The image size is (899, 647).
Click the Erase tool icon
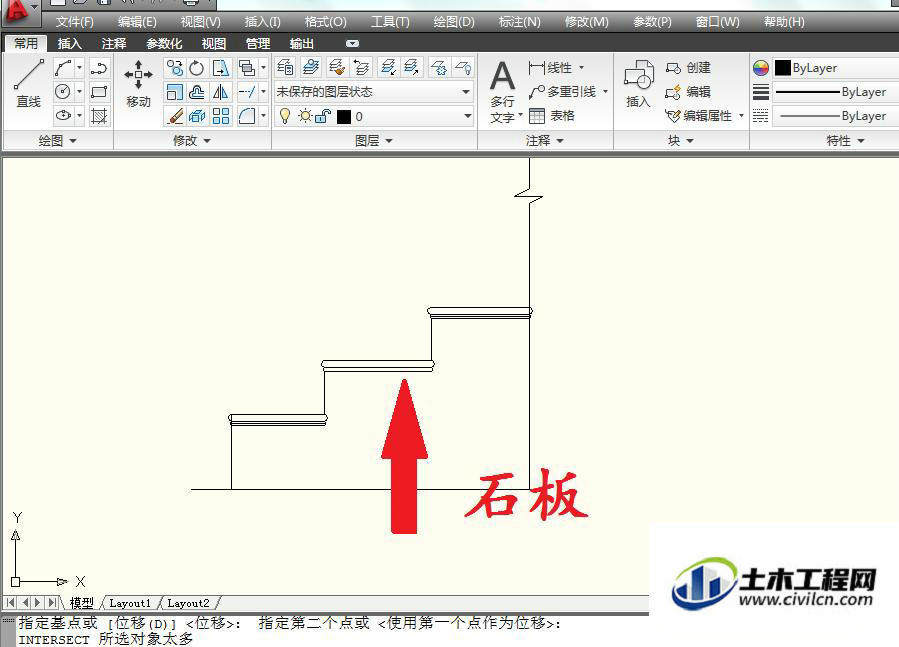click(174, 116)
